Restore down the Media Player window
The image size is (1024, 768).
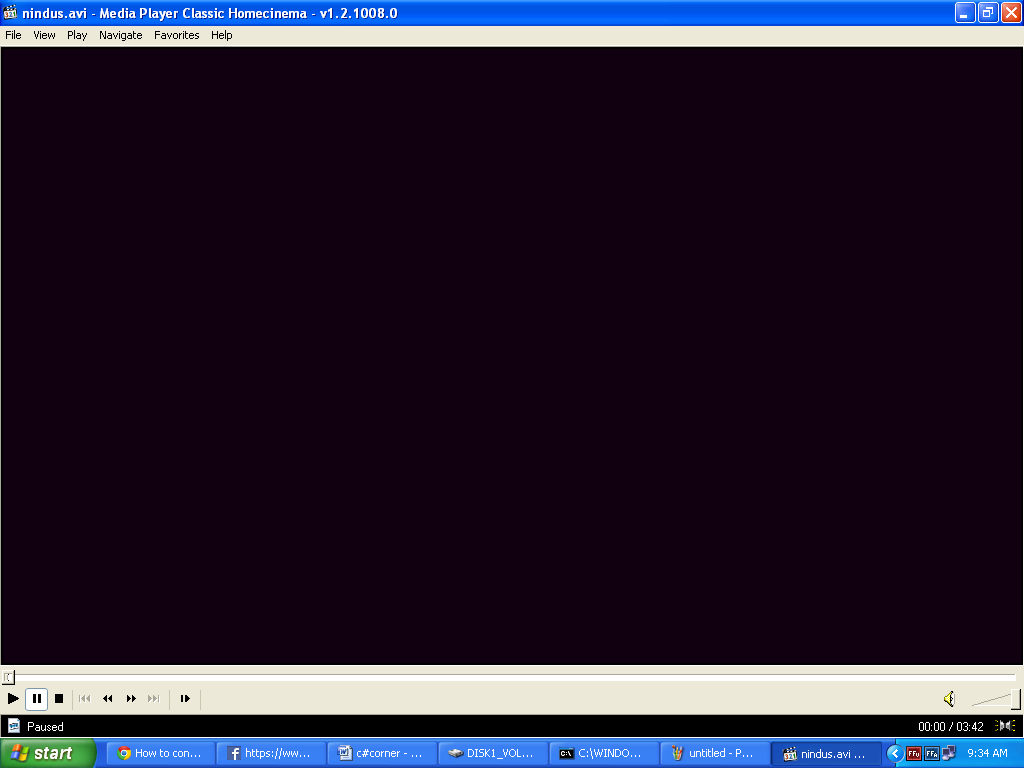point(987,12)
